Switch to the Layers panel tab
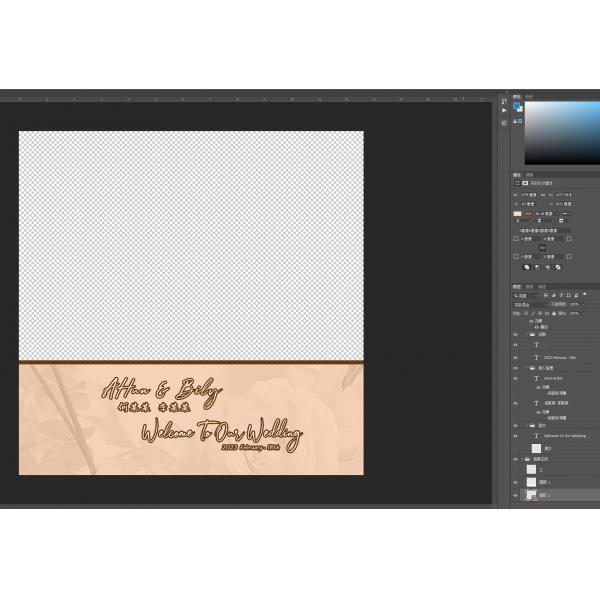This screenshot has height=600, width=600. (517, 286)
